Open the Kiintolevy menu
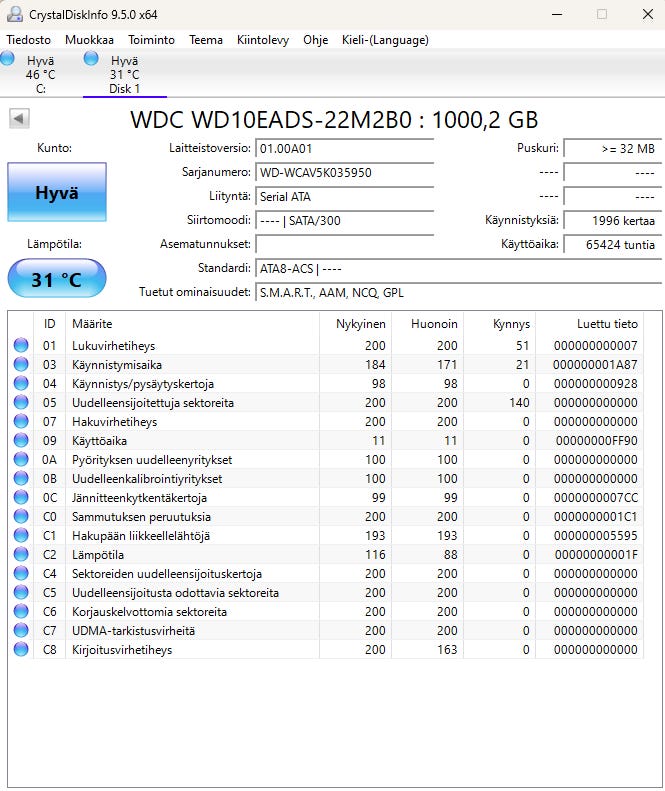Viewport: 665px width, 791px height. [263, 40]
